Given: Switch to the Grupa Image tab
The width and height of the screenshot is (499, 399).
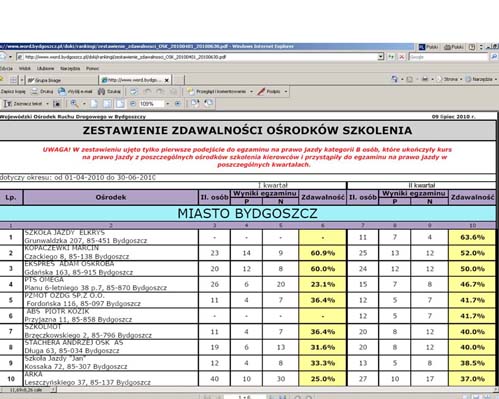Looking at the screenshot, I should coord(62,80).
